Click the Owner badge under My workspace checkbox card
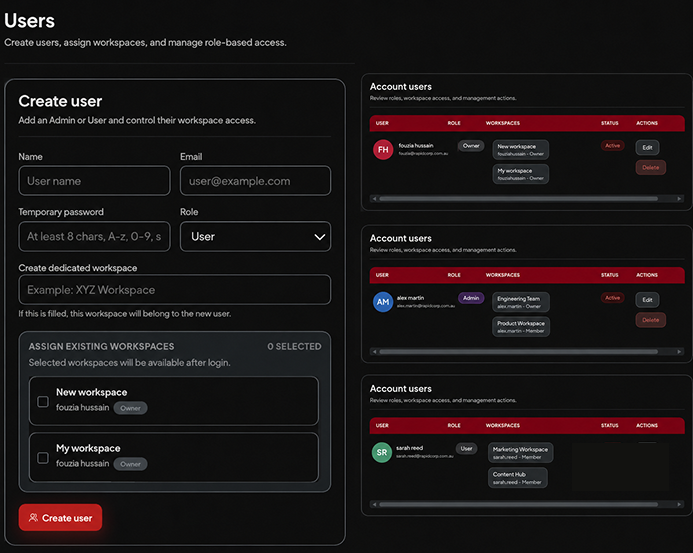 130,464
